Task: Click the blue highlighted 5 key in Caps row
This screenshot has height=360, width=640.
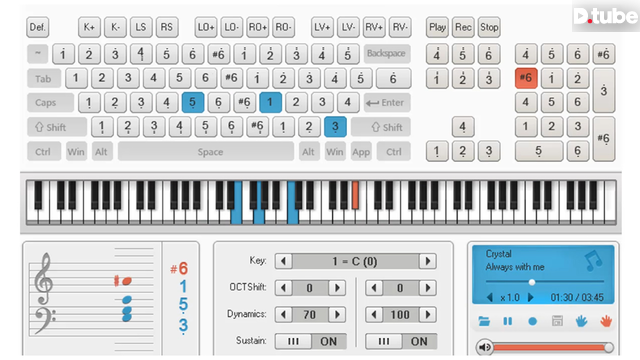Action: (x=192, y=102)
